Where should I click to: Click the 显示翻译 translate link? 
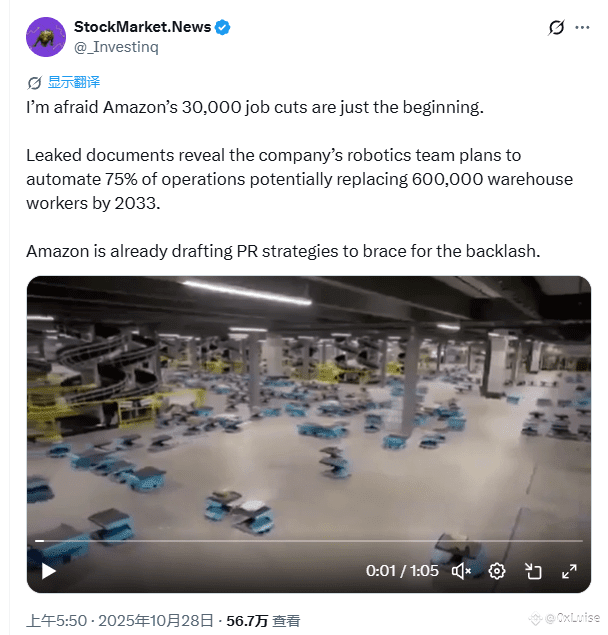coord(74,82)
